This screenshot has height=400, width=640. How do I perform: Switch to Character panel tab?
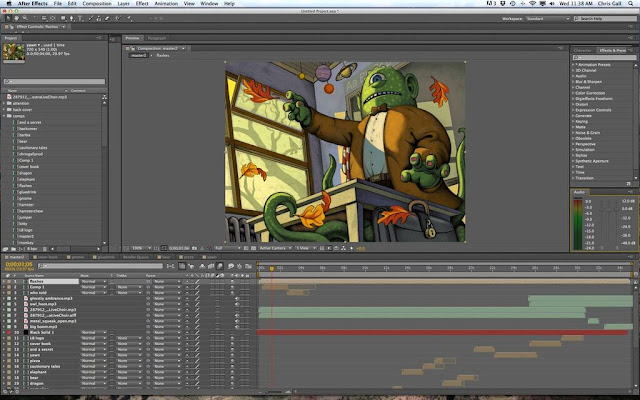coord(582,51)
